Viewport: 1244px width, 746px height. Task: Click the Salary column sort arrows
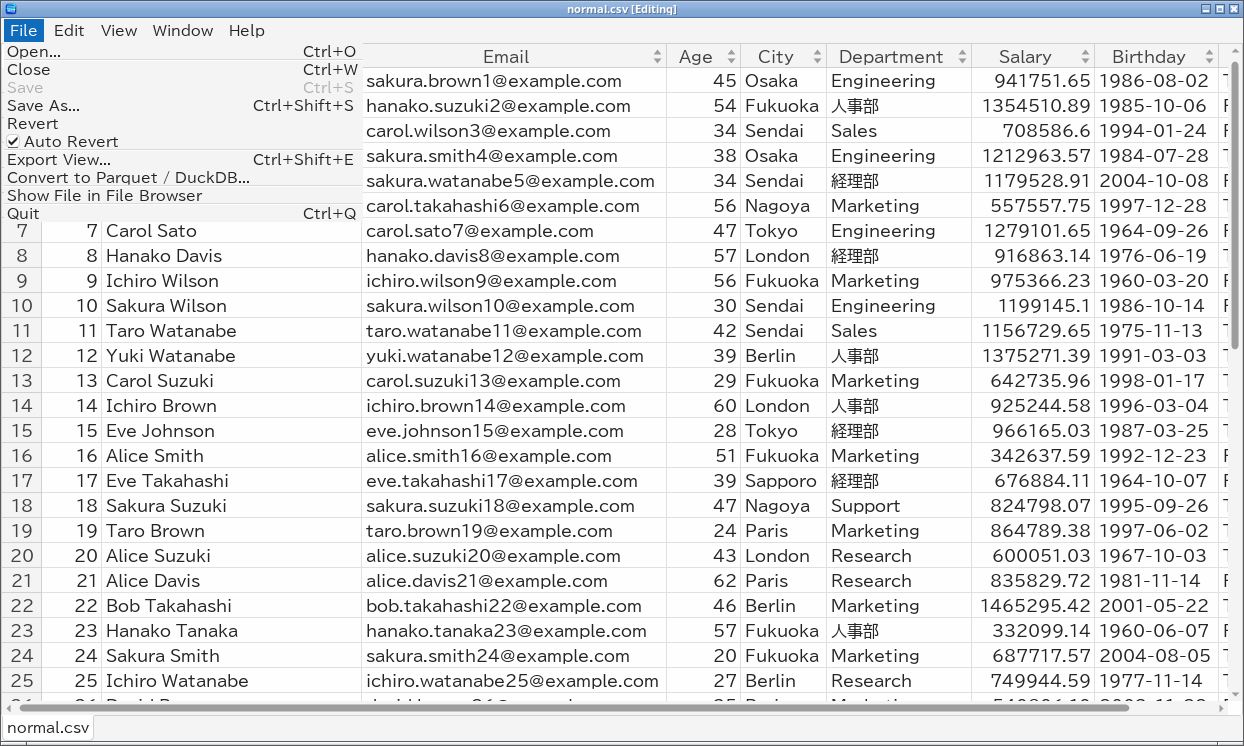tap(1085, 57)
